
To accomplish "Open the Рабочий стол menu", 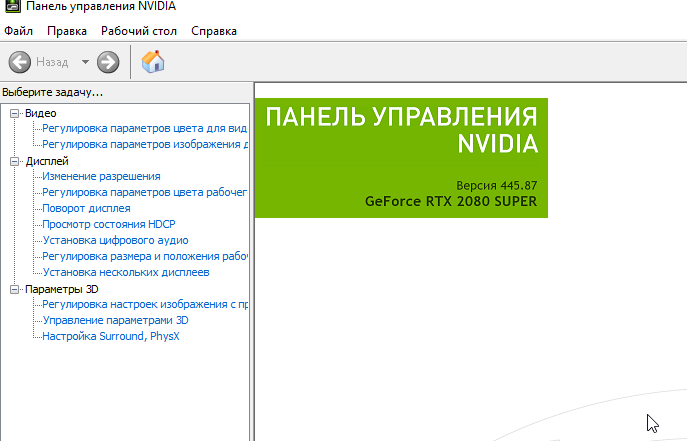I will tap(139, 31).
